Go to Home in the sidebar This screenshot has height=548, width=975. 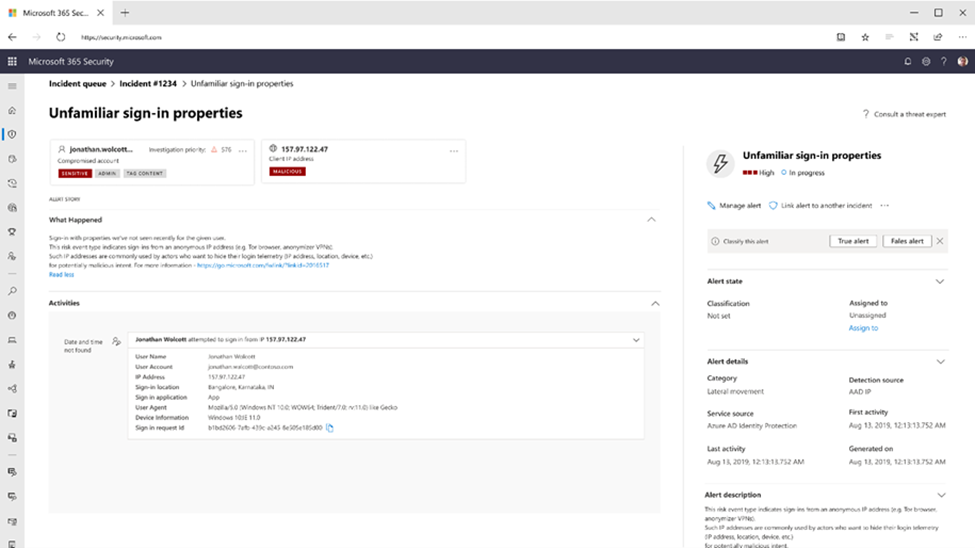tap(12, 110)
